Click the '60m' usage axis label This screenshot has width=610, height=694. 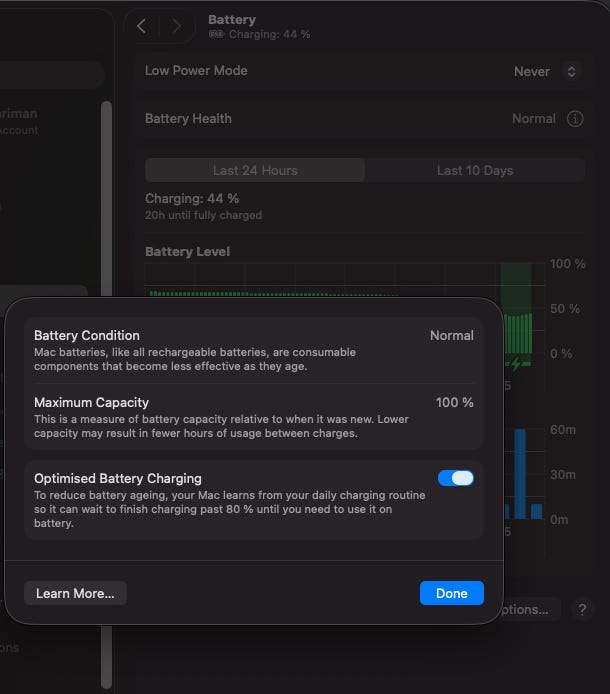(563, 429)
